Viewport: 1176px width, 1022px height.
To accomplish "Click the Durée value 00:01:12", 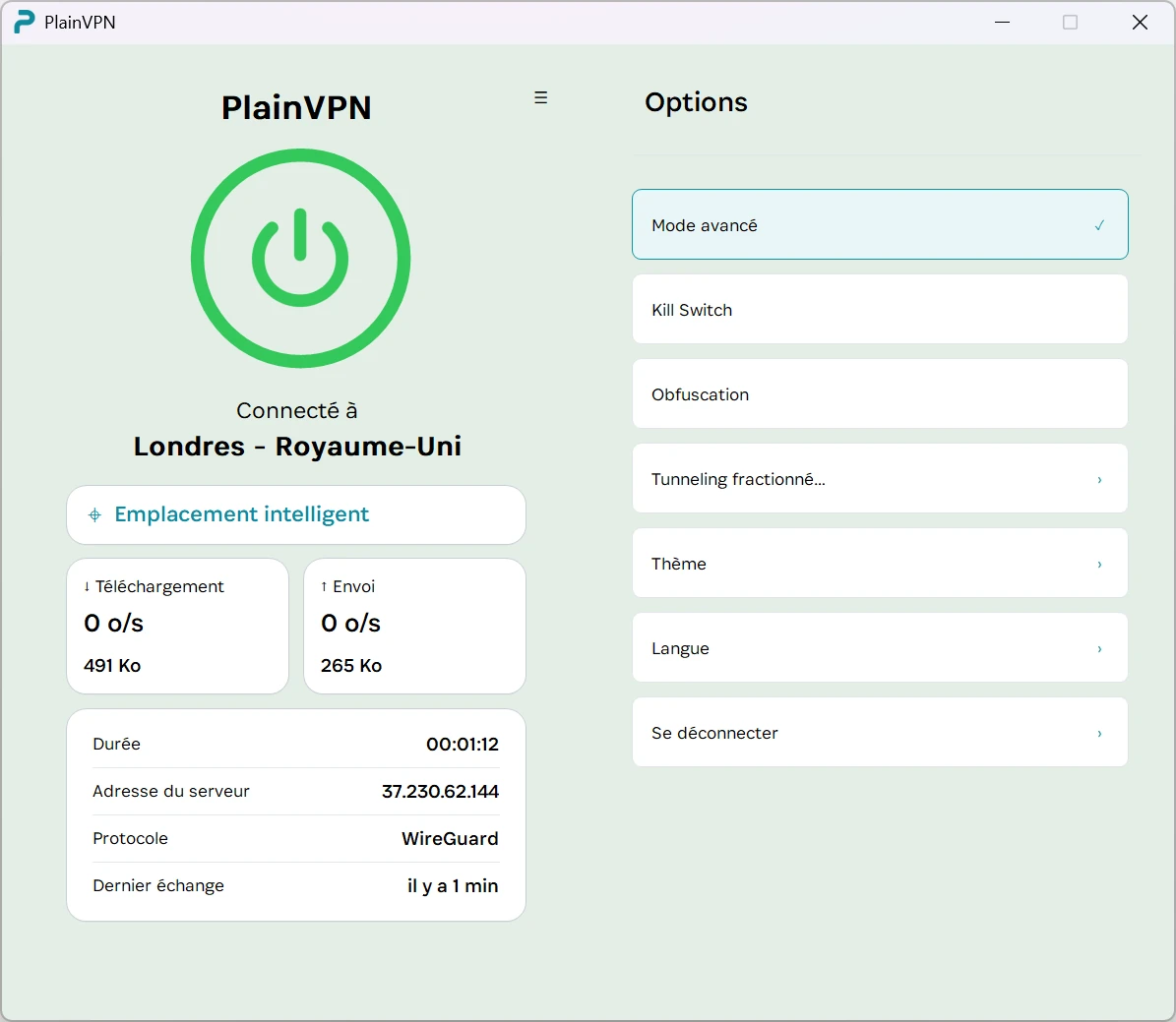I will click(463, 745).
